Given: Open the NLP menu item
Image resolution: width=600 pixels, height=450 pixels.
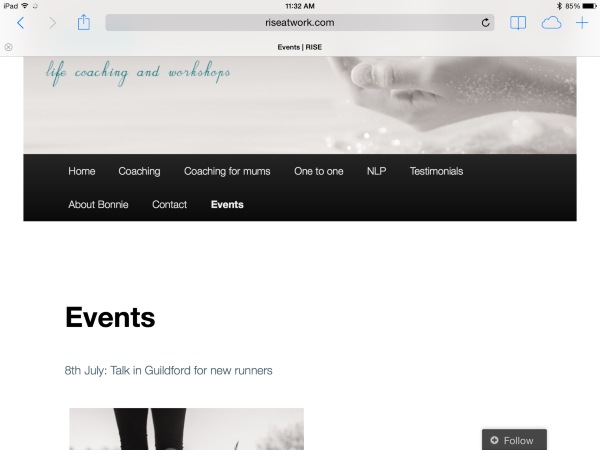Looking at the screenshot, I should 376,171.
